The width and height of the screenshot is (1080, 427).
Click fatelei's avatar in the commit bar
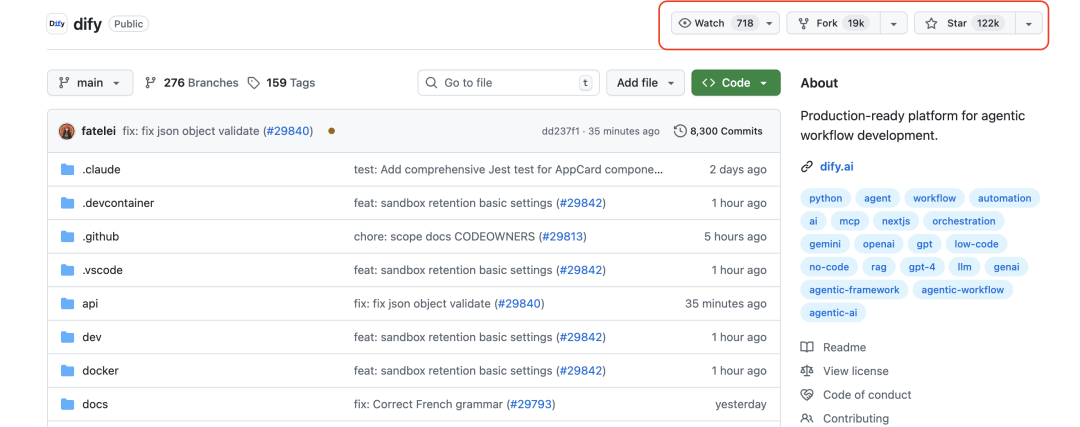click(x=67, y=131)
